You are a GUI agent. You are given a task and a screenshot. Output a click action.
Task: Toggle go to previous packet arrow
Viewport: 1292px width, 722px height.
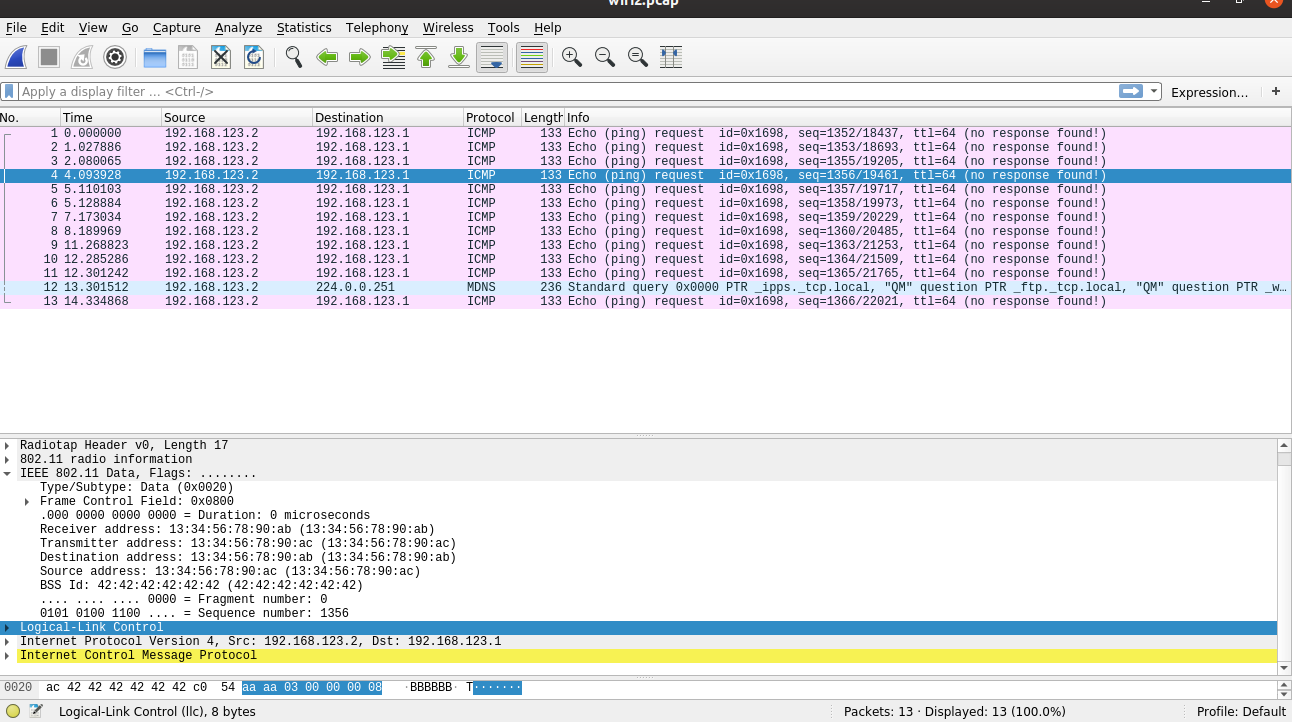tap(326, 57)
